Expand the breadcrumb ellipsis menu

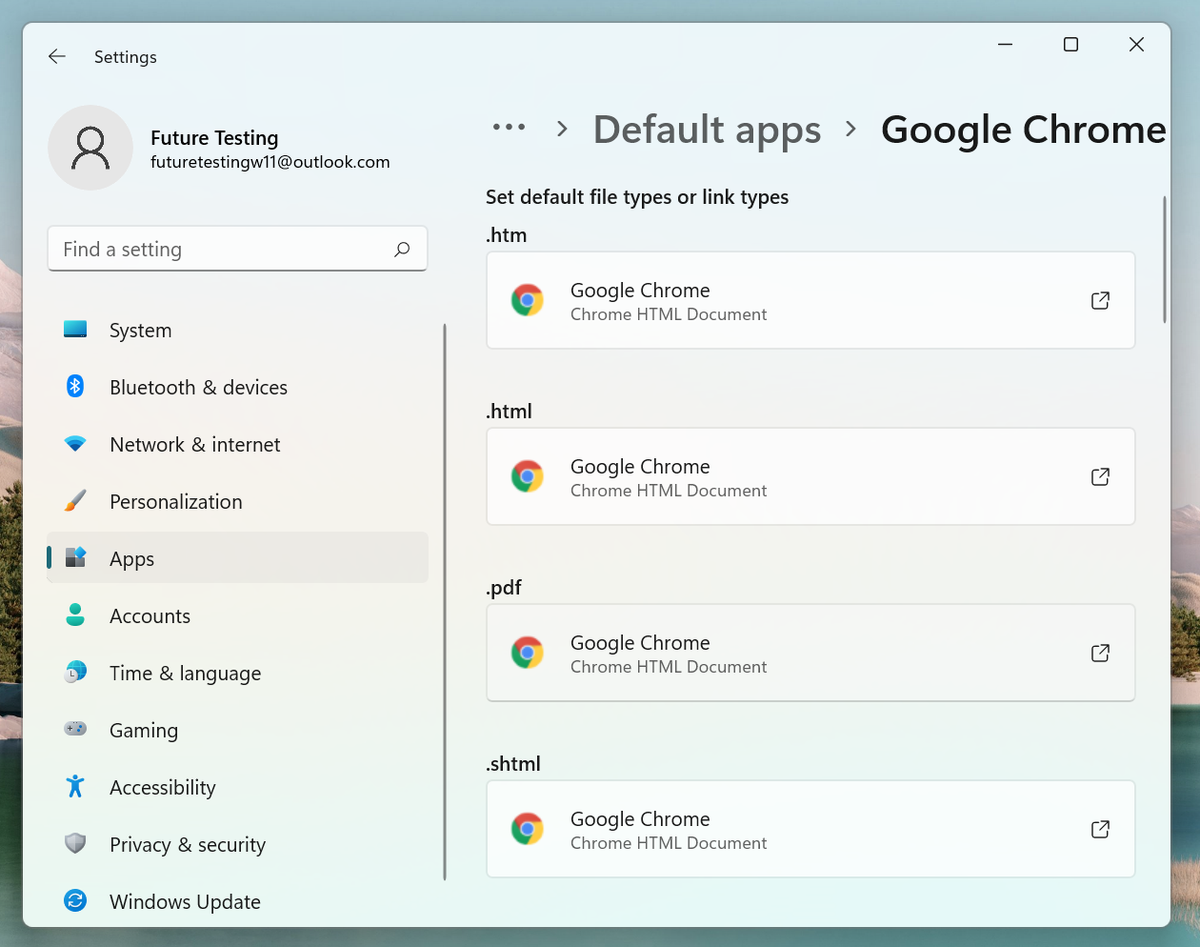click(x=509, y=128)
